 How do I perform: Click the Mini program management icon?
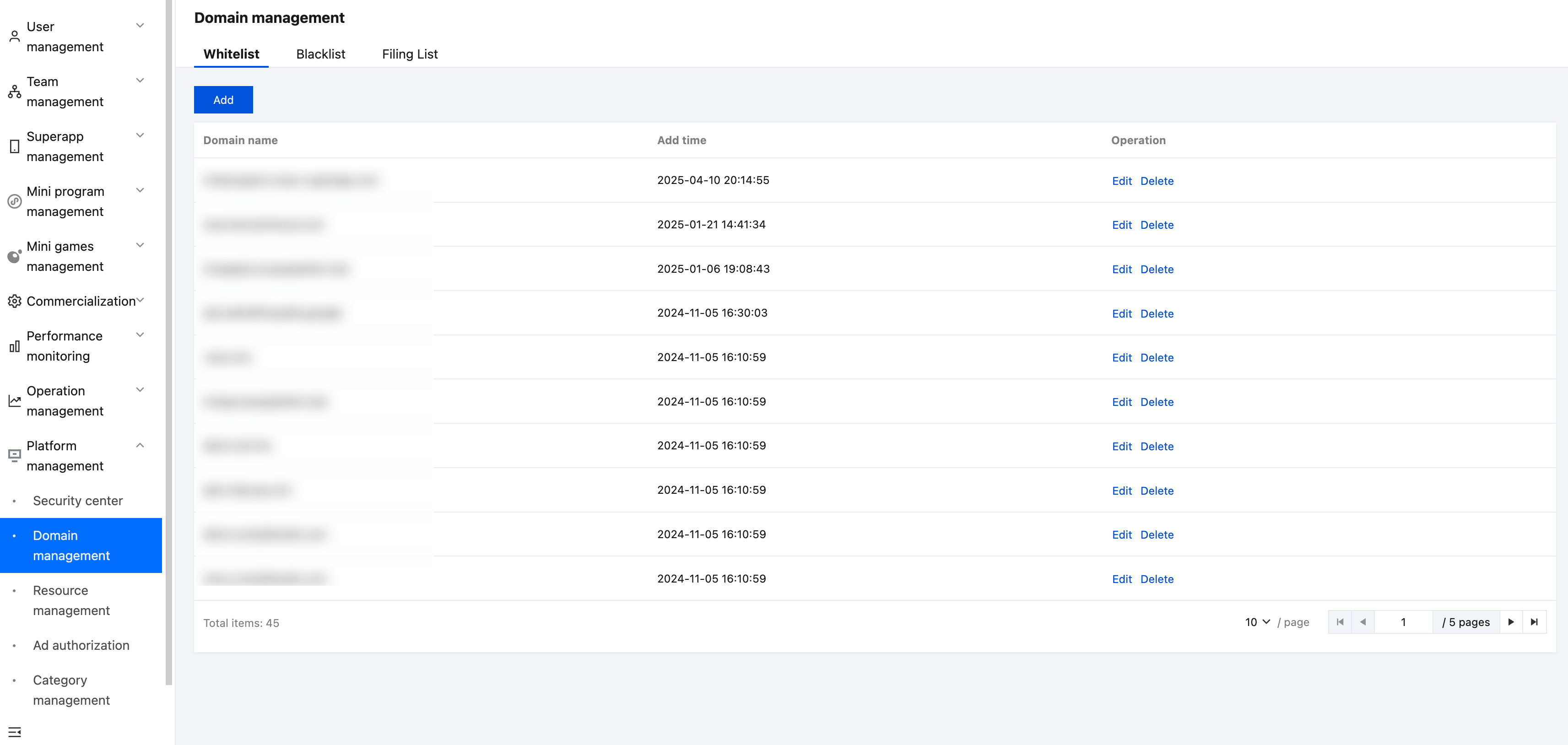point(15,201)
